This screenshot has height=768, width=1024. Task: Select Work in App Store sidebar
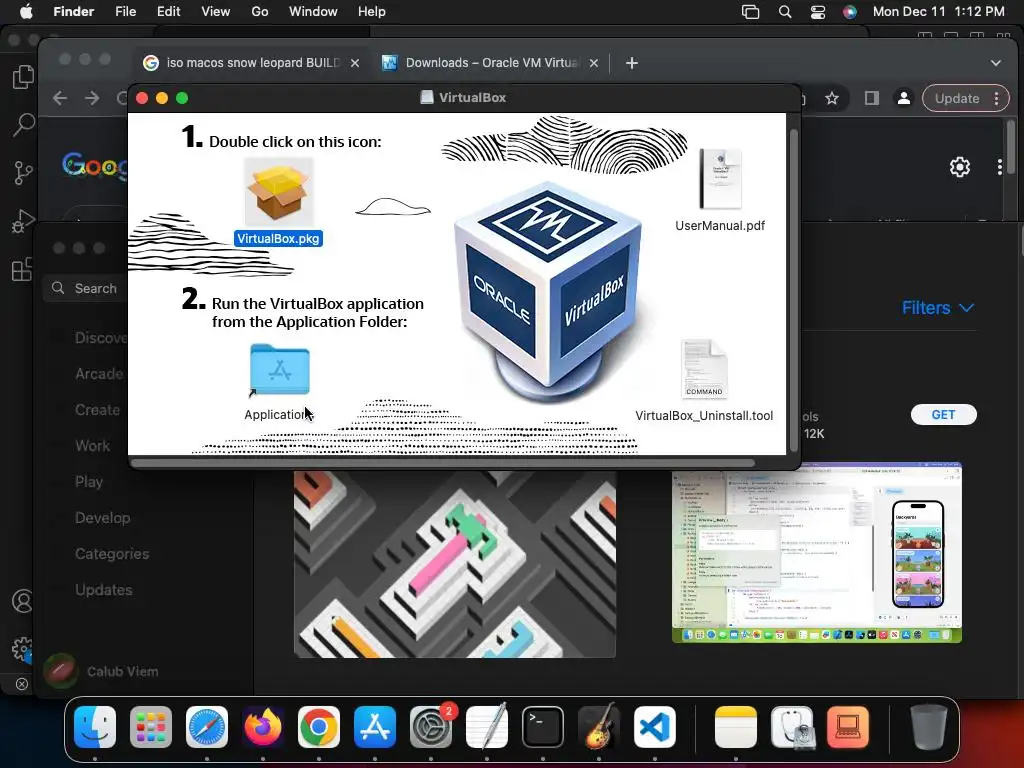93,445
